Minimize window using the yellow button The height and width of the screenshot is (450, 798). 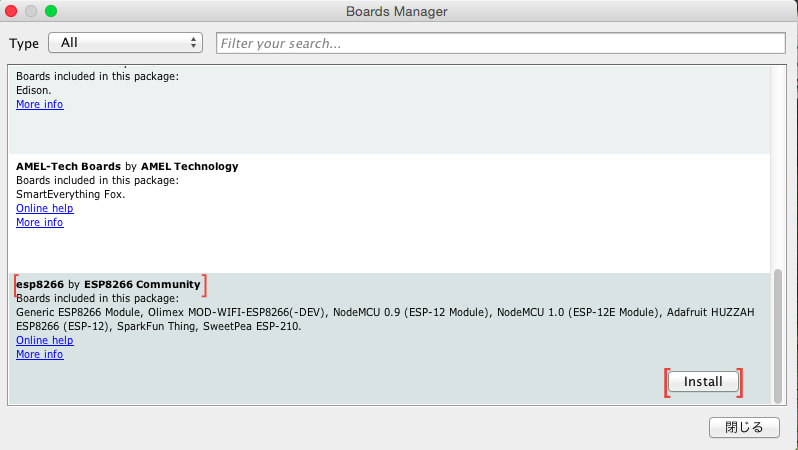[32, 11]
